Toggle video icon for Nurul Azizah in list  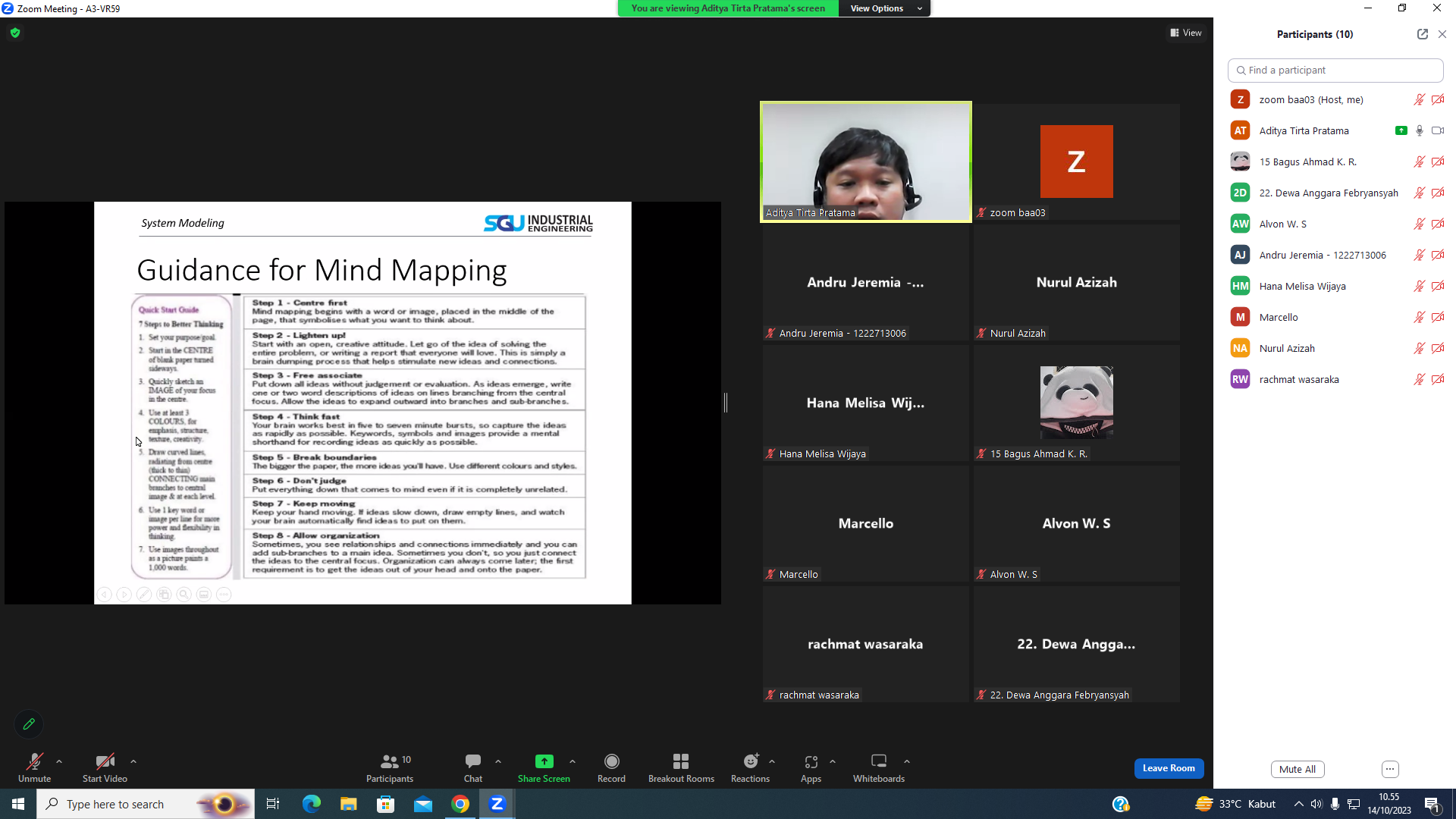coord(1438,348)
